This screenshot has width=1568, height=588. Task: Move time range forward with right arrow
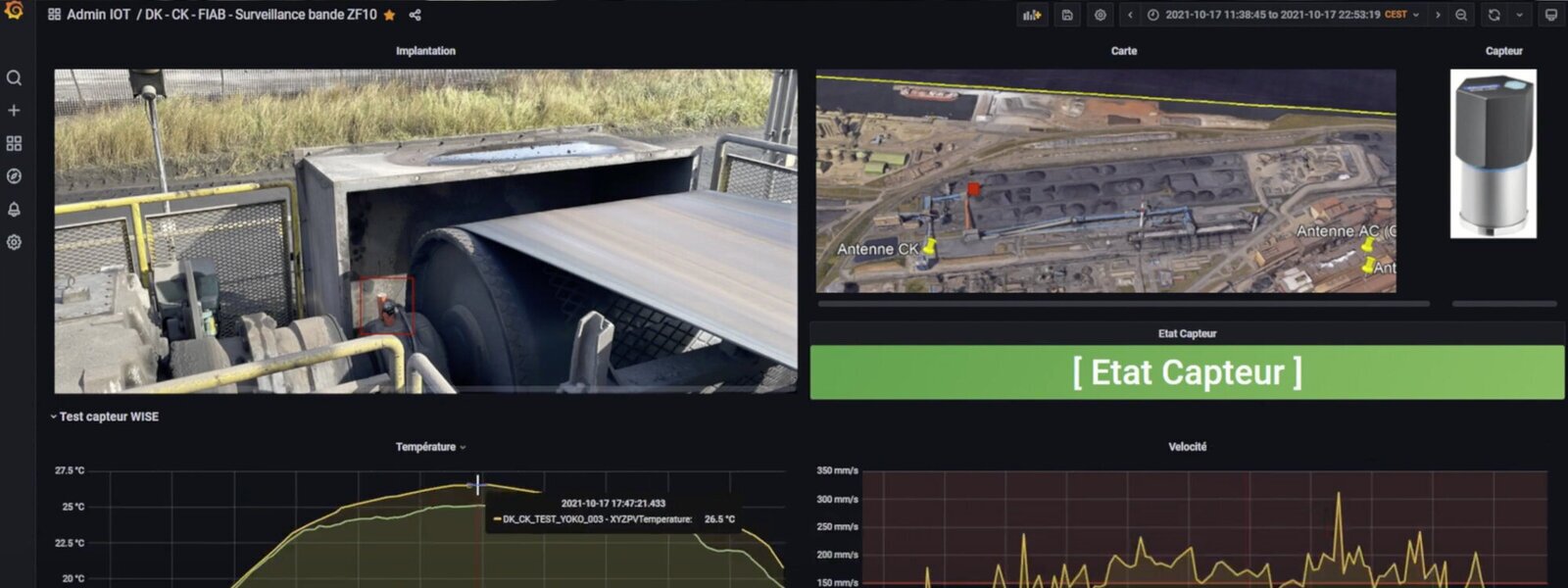pos(1438,15)
